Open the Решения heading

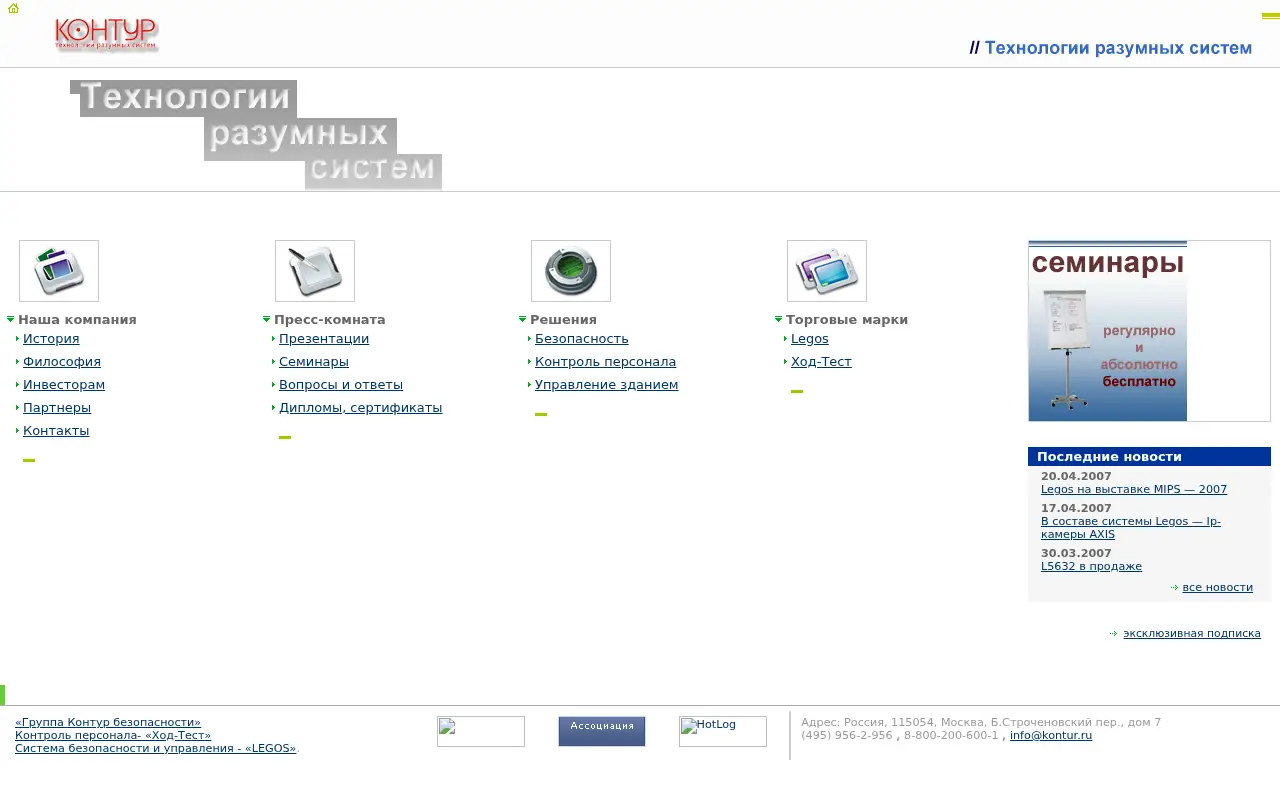pos(563,320)
